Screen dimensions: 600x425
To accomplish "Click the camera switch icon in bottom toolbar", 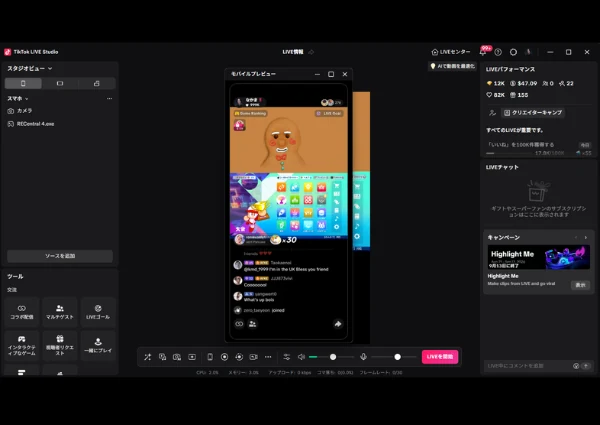I will point(177,357).
